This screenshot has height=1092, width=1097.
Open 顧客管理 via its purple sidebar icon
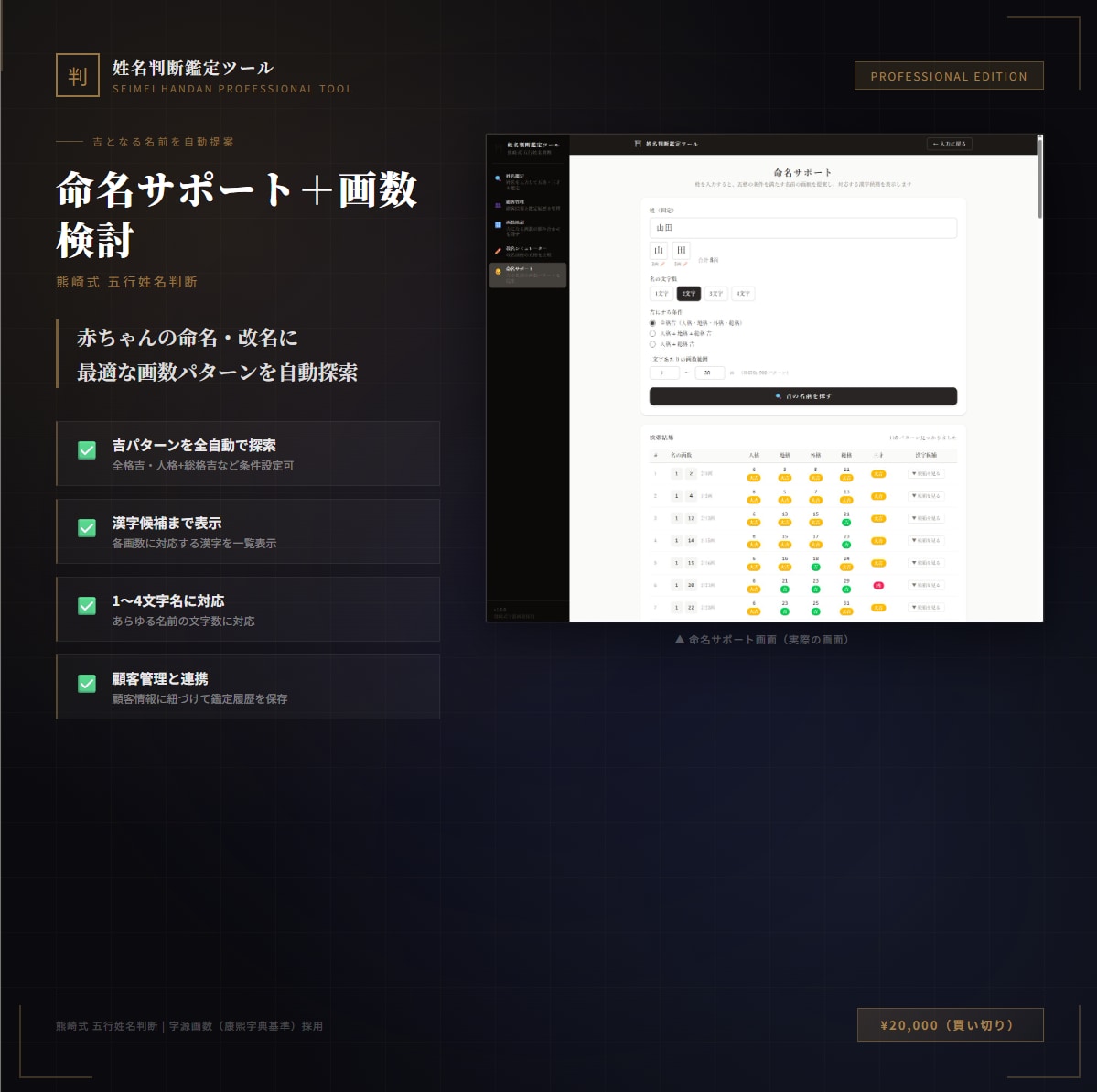(x=498, y=205)
